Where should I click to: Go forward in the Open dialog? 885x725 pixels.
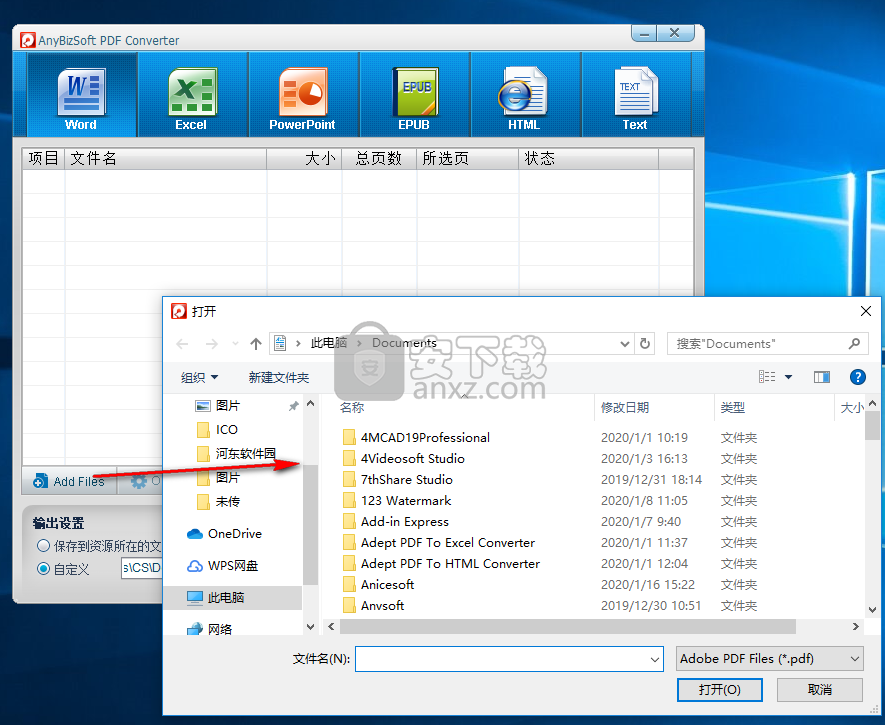212,344
